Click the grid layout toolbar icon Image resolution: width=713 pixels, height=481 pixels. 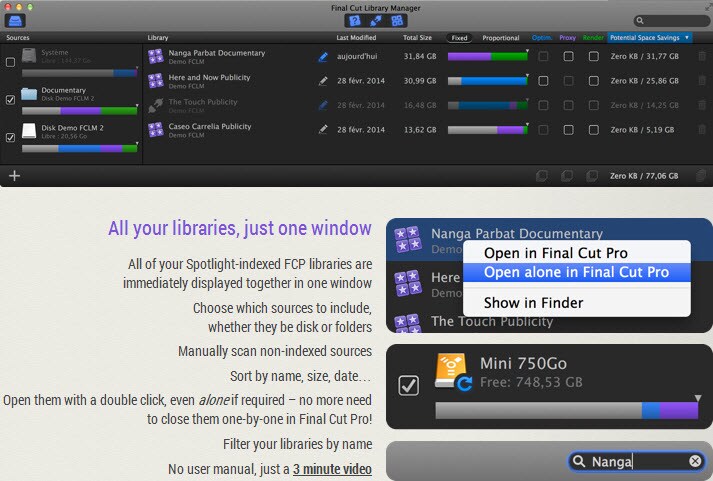(397, 21)
